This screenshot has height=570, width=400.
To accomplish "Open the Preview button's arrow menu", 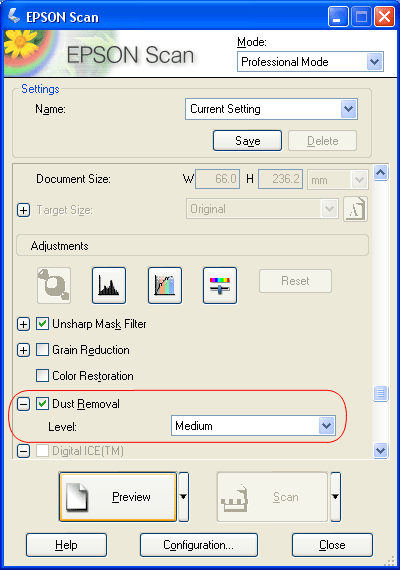I will pyautogui.click(x=184, y=497).
